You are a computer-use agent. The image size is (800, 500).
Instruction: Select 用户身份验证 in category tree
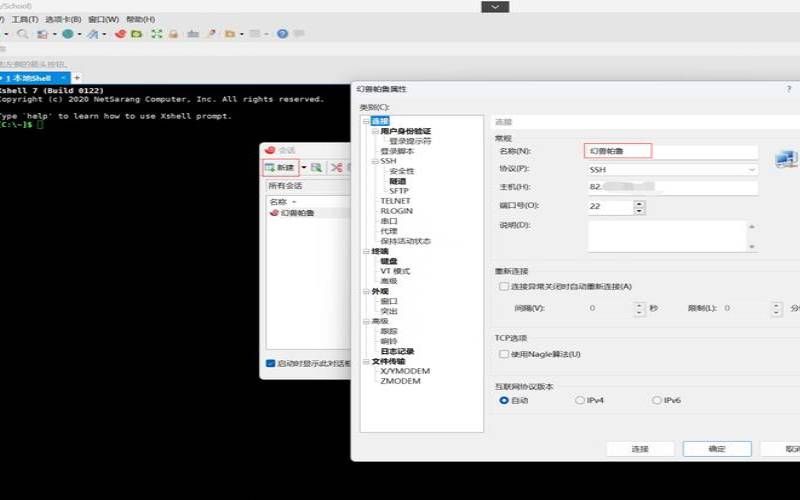(x=406, y=131)
